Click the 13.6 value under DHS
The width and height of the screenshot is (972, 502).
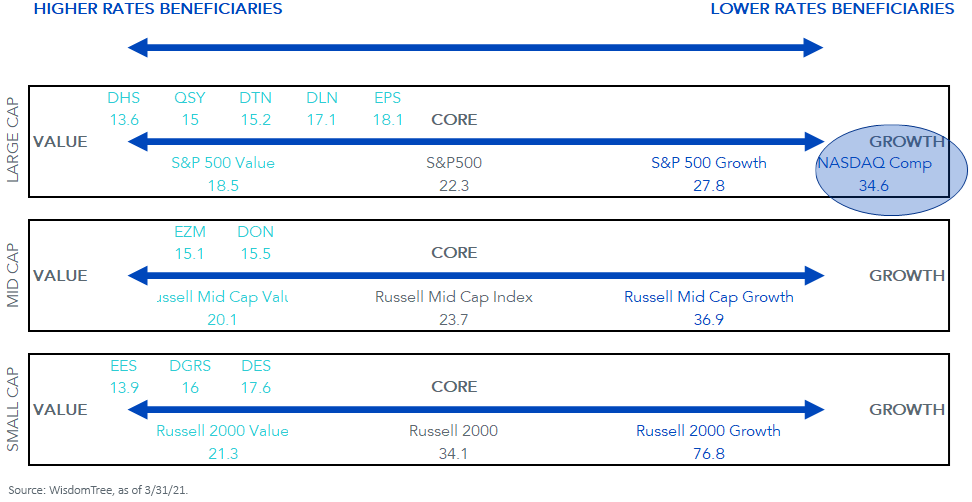124,120
